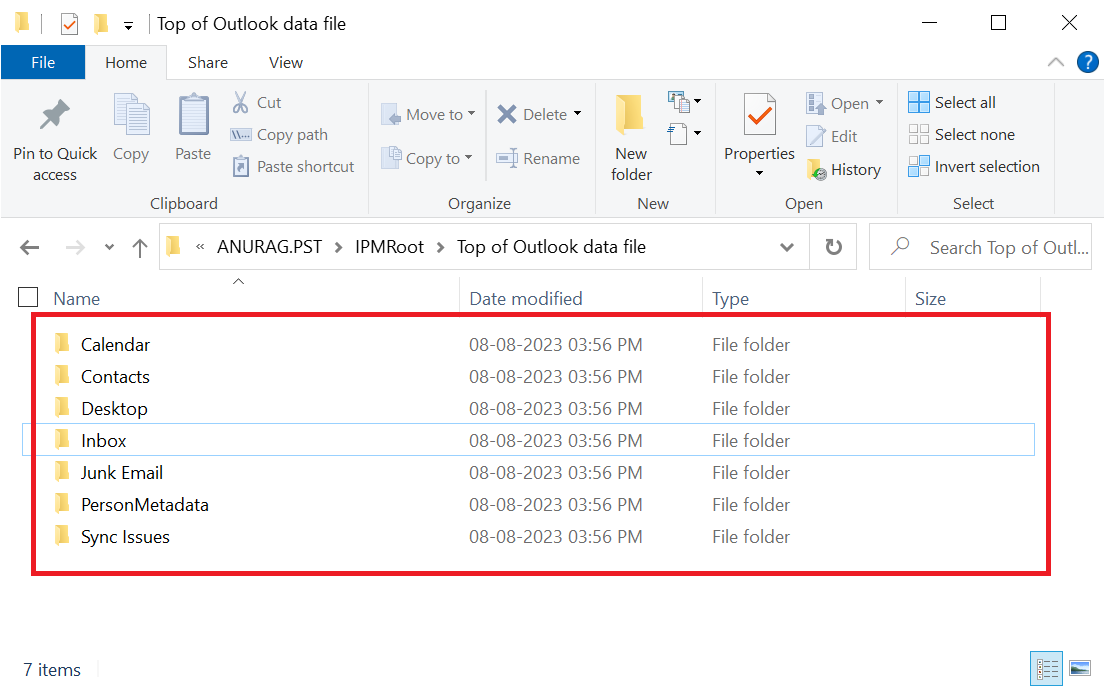Click the Properties checkmark icon
The width and height of the screenshot is (1105, 687).
[760, 115]
